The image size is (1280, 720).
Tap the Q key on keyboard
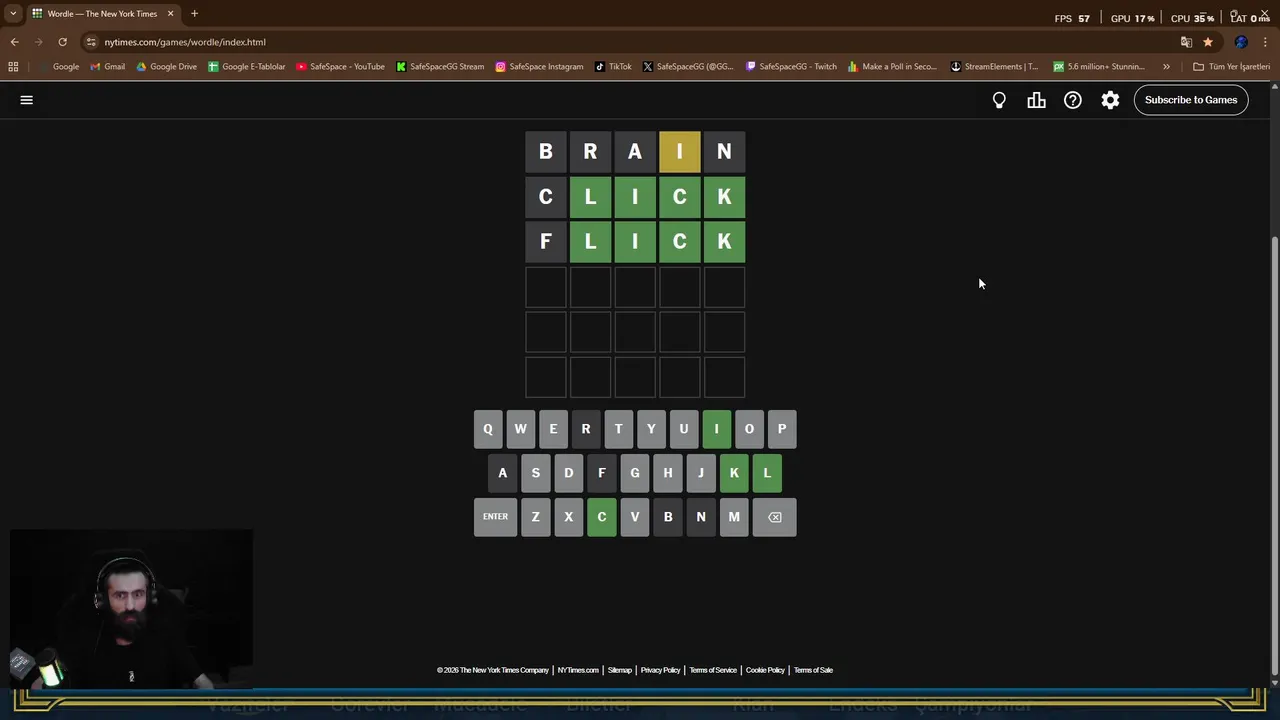coord(488,429)
